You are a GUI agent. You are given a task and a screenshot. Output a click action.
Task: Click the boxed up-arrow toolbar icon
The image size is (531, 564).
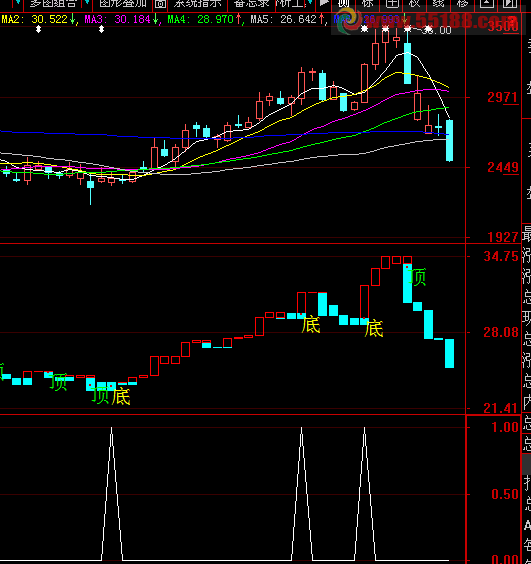pyautogui.click(x=486, y=4)
